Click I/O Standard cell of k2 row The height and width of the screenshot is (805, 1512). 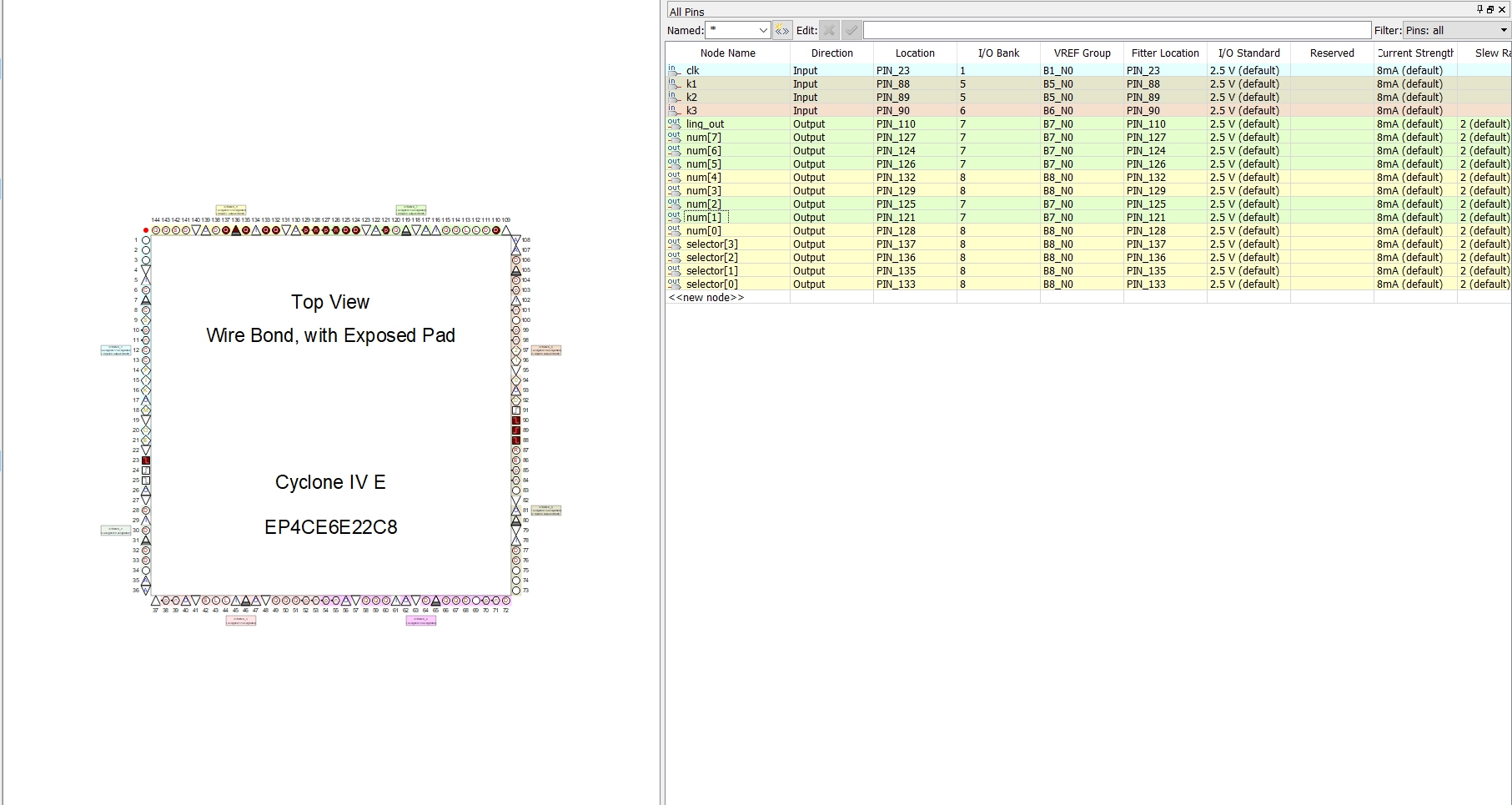point(1248,97)
